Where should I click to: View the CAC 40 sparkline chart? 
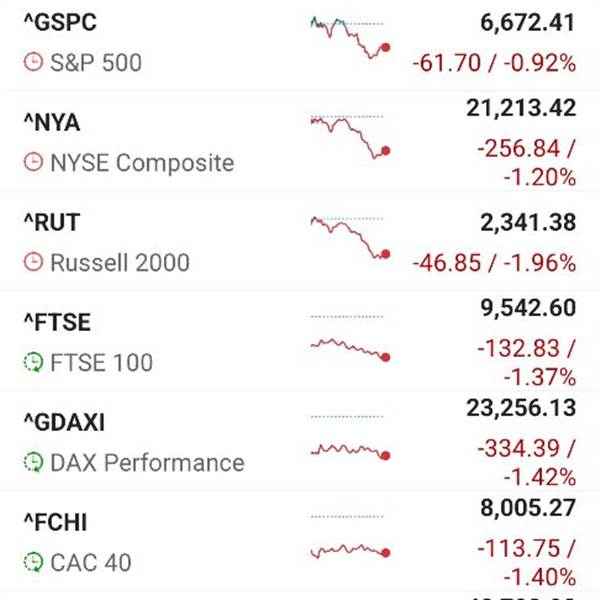tap(350, 547)
